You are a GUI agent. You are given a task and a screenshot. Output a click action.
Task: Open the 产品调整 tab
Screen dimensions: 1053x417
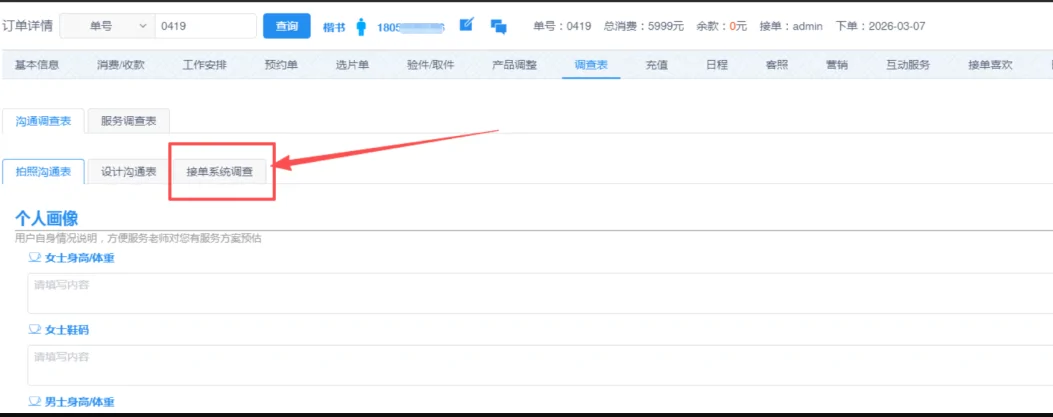[514, 65]
